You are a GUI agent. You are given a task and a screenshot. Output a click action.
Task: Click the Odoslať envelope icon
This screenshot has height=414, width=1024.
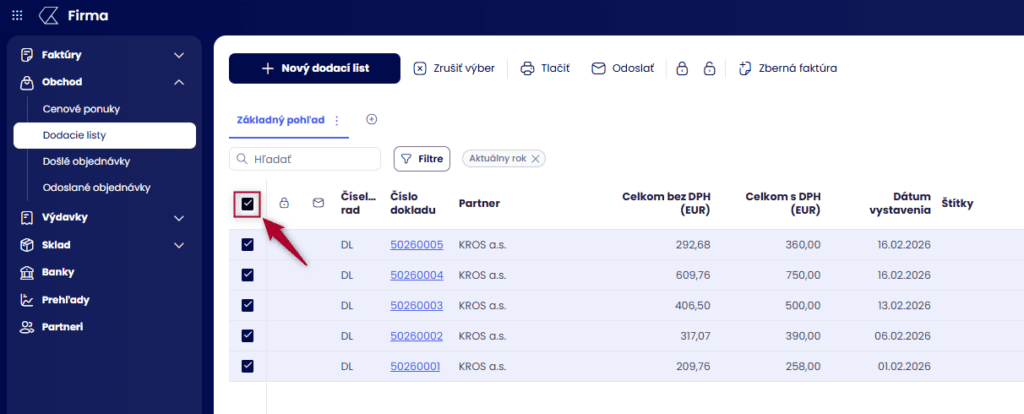tap(599, 69)
